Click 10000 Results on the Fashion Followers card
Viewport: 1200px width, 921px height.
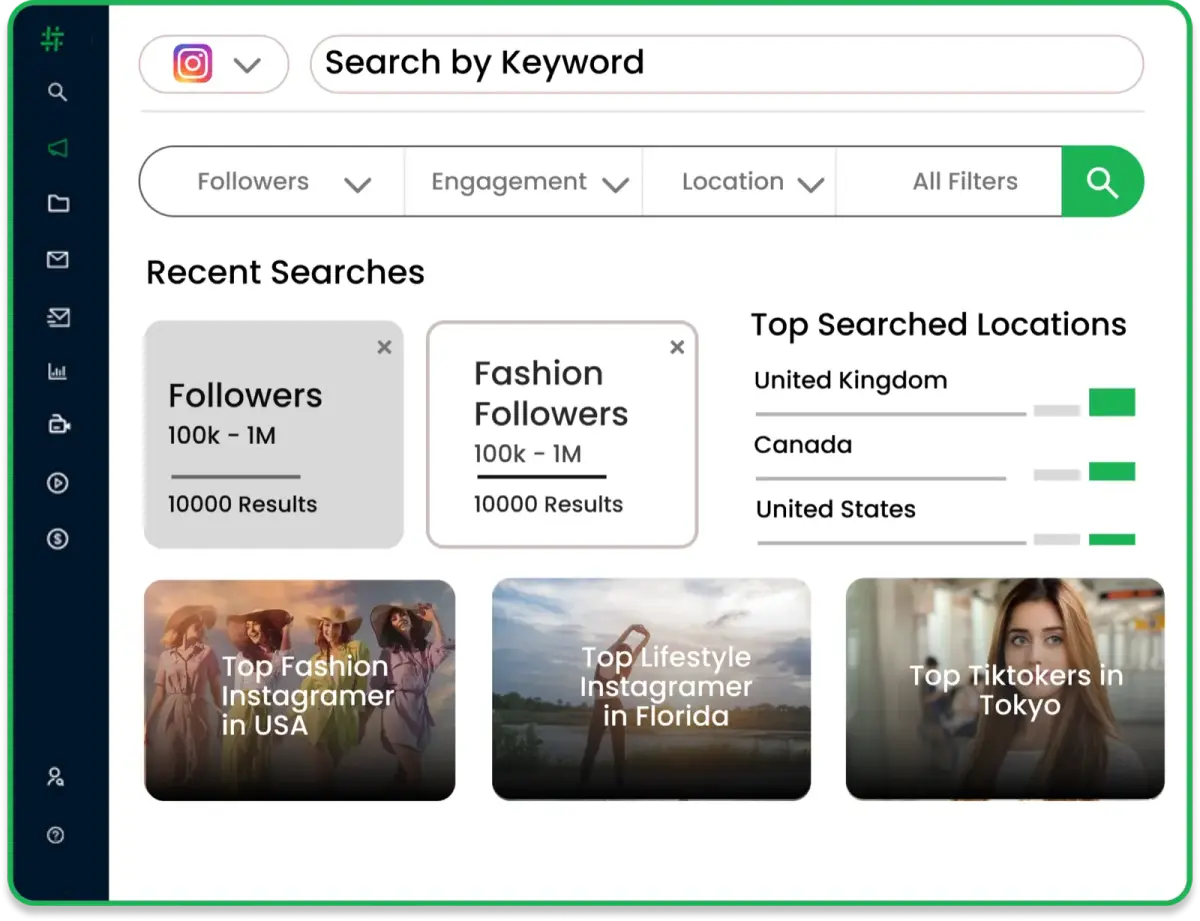pyautogui.click(x=548, y=505)
